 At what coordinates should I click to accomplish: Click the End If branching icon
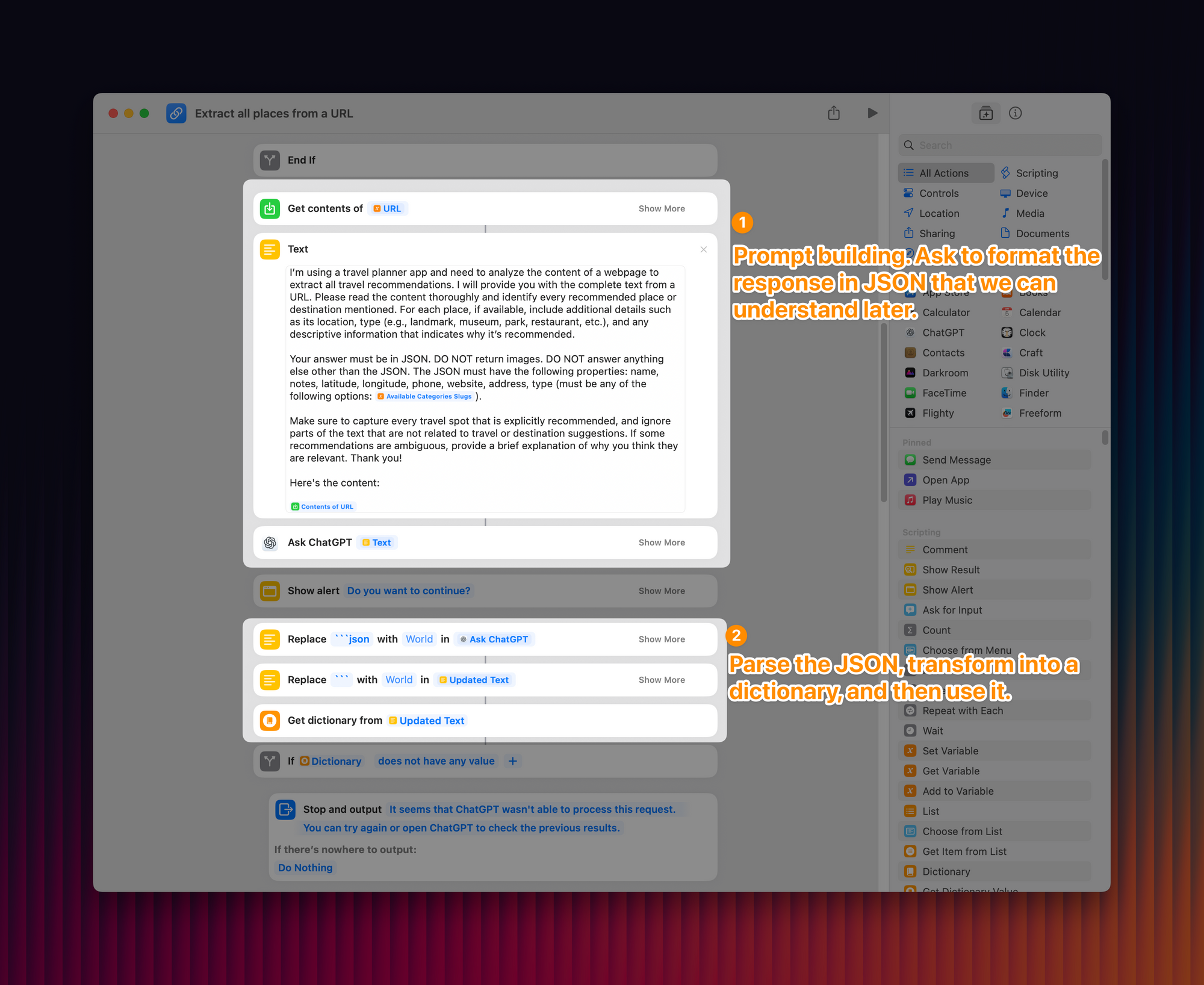270,160
